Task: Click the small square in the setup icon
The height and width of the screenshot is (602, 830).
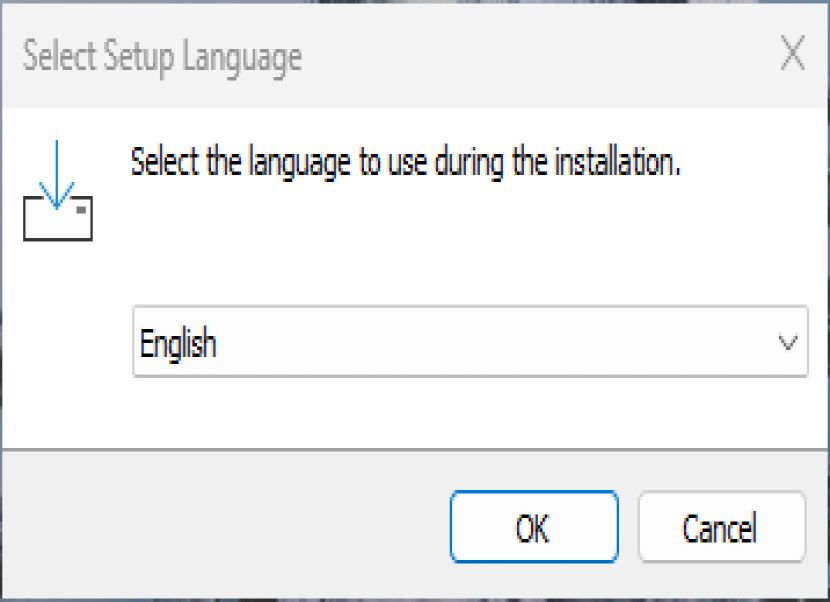Action: click(x=81, y=210)
